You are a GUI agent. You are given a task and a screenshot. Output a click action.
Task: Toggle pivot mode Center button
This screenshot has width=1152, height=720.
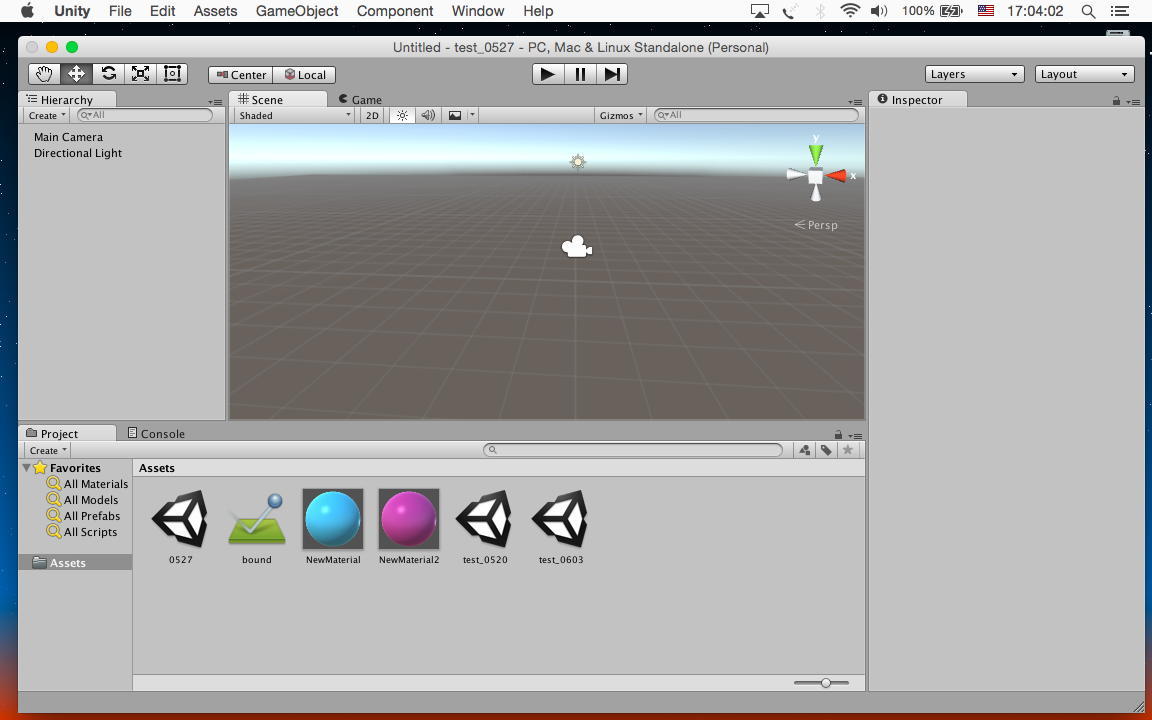241,75
